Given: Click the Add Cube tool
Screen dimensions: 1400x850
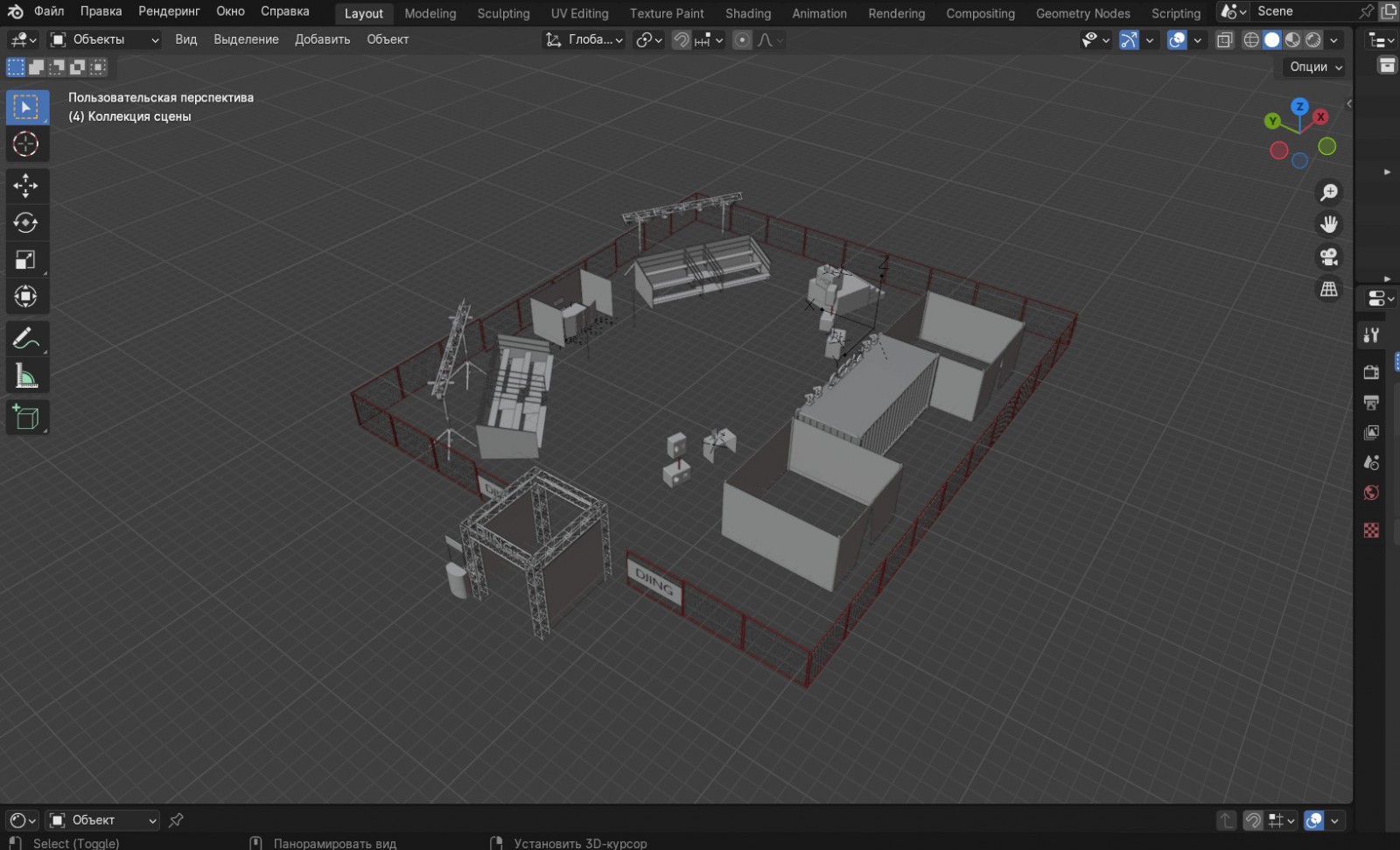Looking at the screenshot, I should [26, 418].
